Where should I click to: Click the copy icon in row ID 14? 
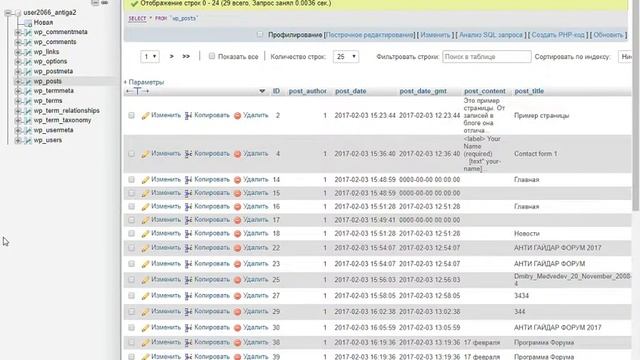coord(188,180)
